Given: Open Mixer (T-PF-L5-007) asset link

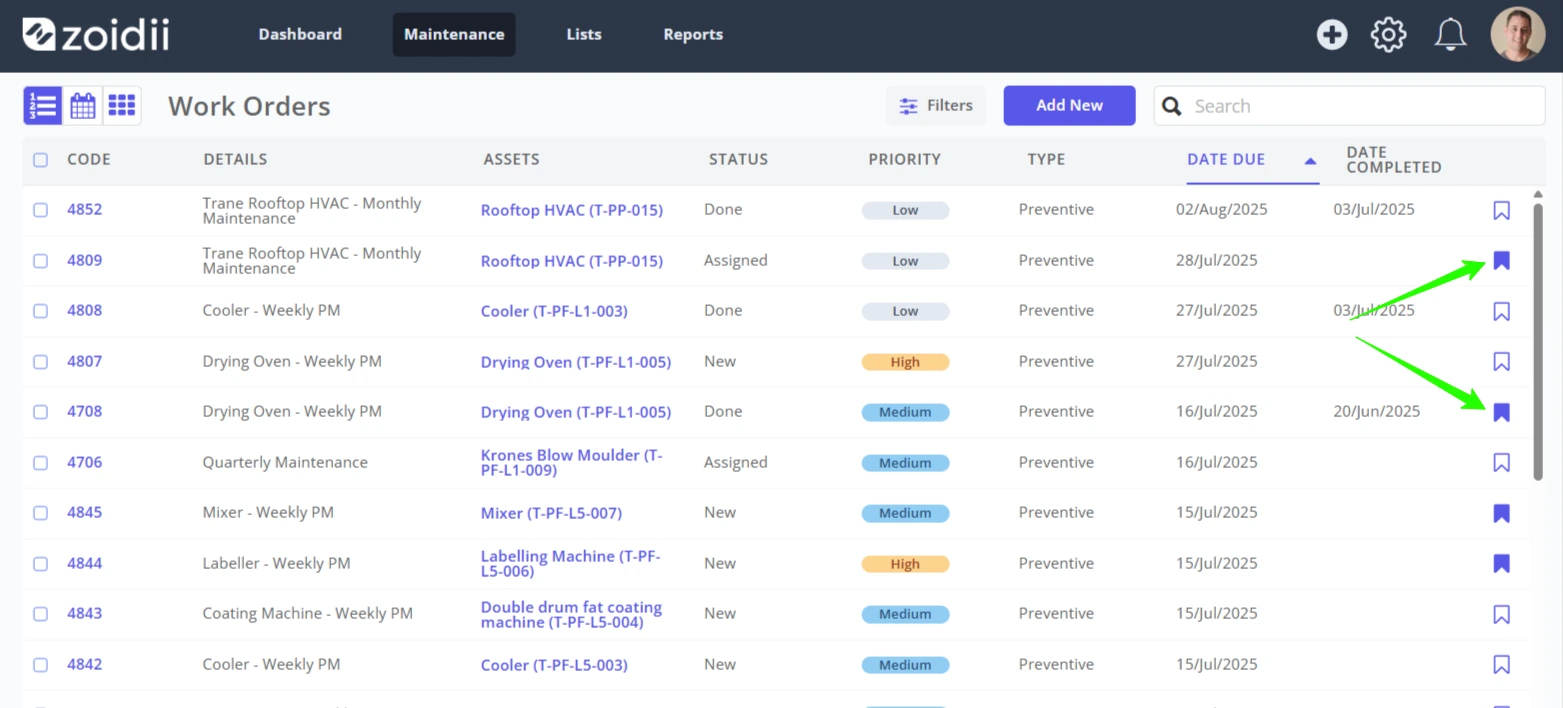Looking at the screenshot, I should point(551,513).
